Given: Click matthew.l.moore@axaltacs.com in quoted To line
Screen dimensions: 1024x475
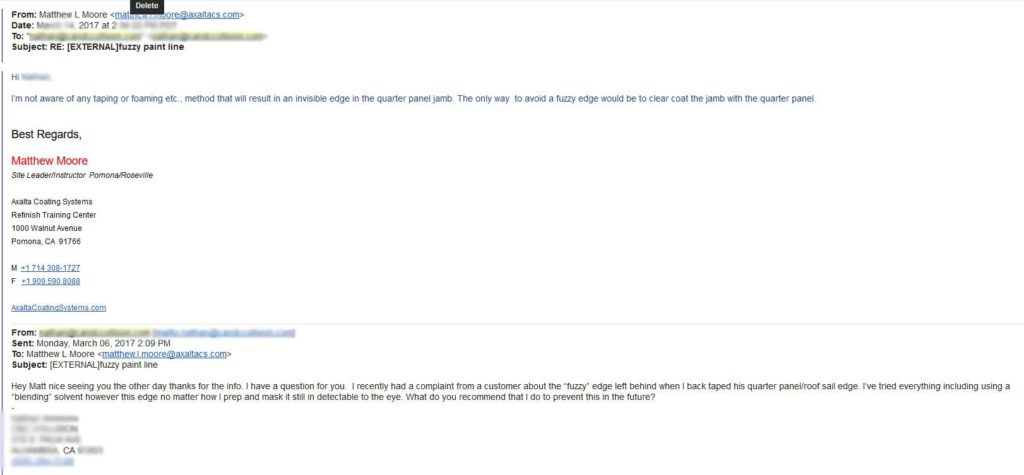Looking at the screenshot, I should click(164, 354).
